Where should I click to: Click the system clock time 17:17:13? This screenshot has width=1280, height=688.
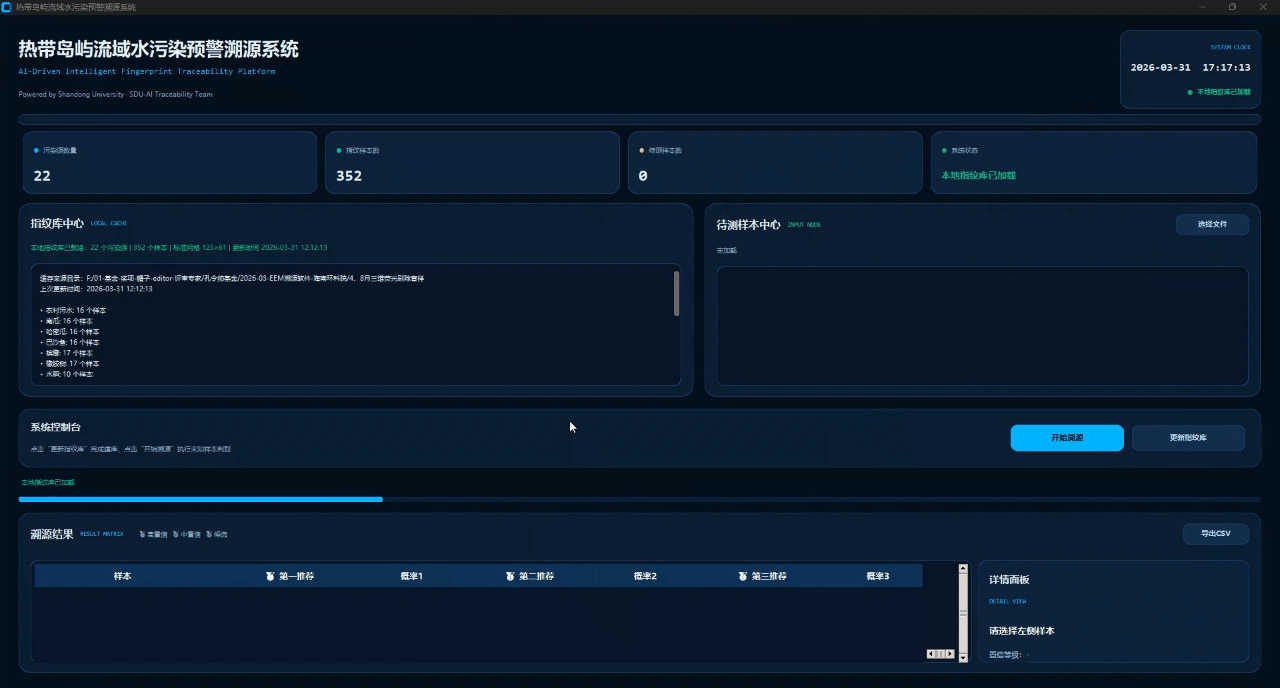[1226, 68]
